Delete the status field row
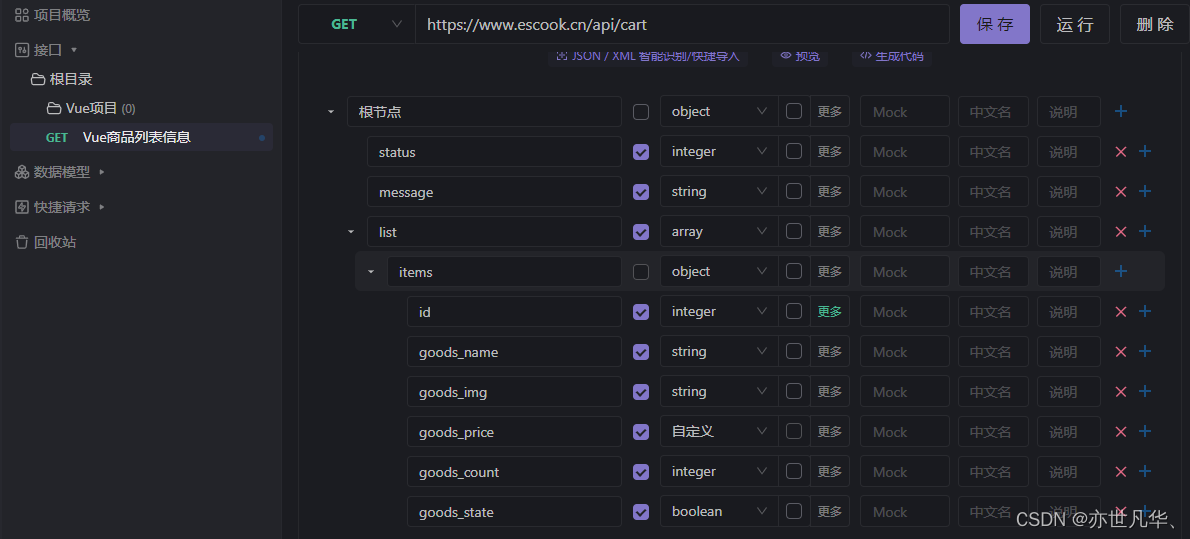This screenshot has height=539, width=1190. point(1120,152)
